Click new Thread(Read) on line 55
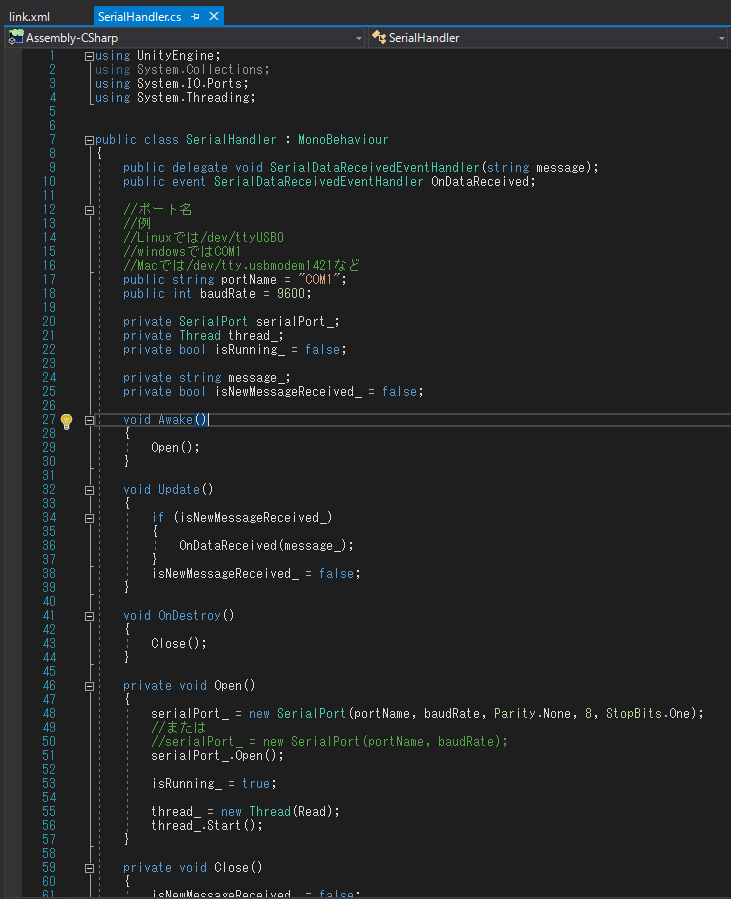731x899 pixels. click(277, 811)
